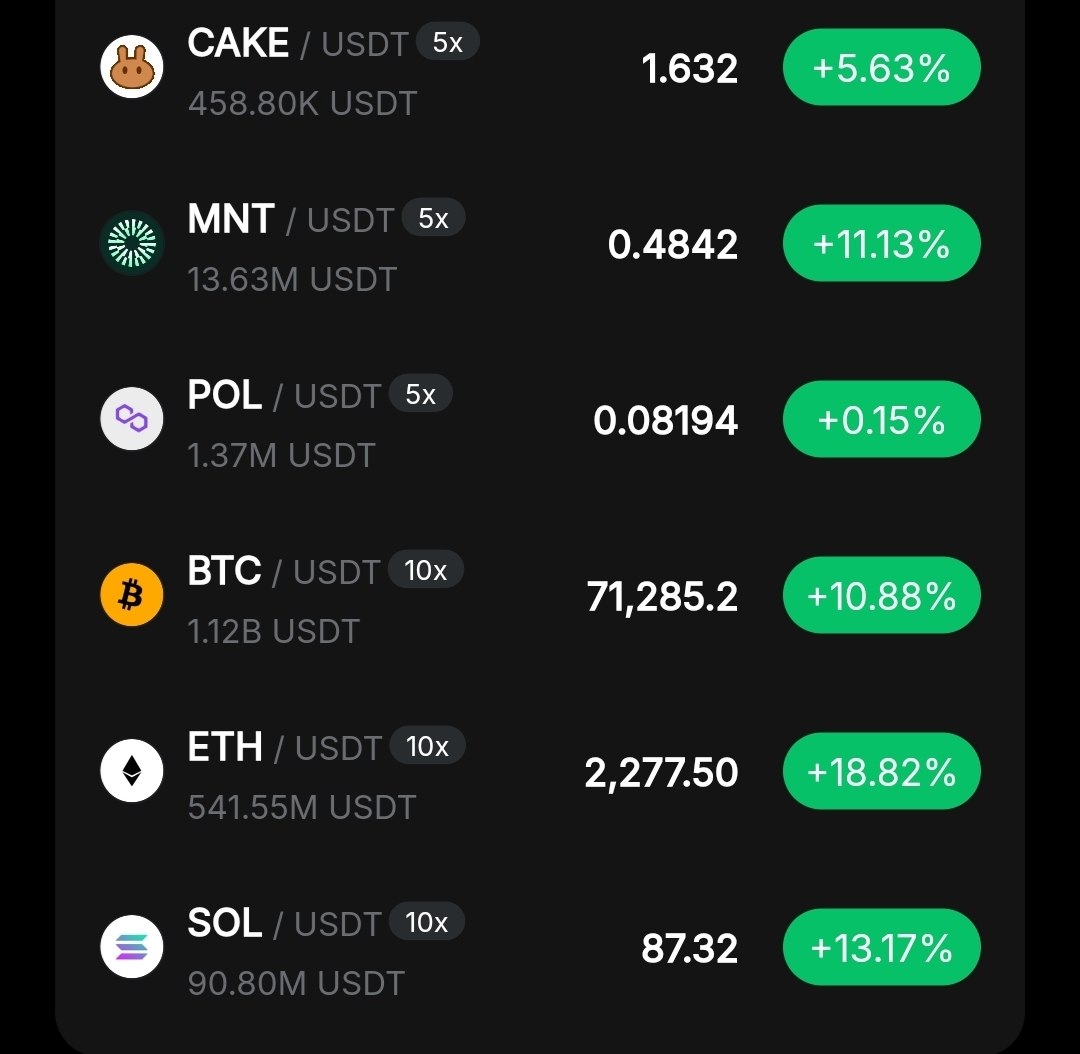Viewport: 1080px width, 1054px height.
Task: Tap the orange Bitcoin coin icon
Action: tap(132, 595)
